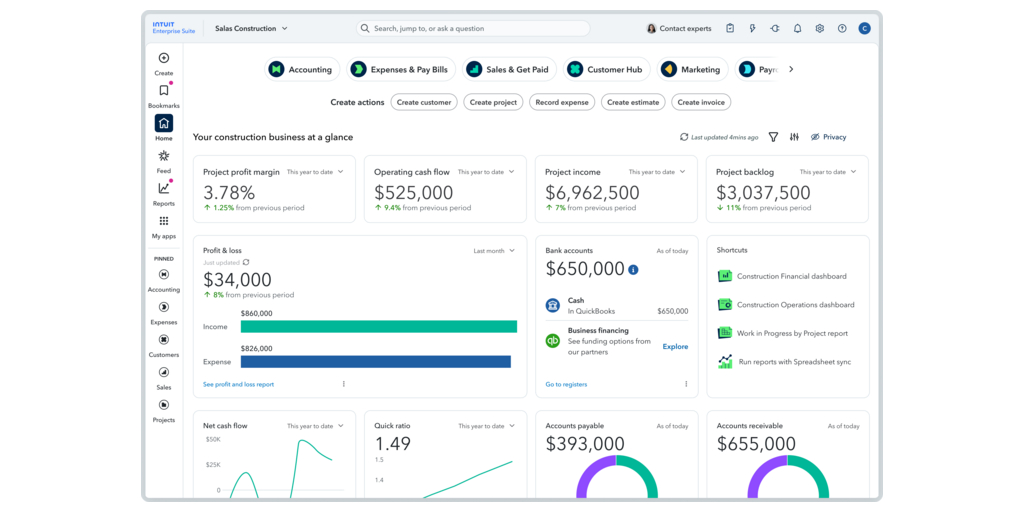Open Reports from the left sidebar
Screen dimensions: 1024x512
coord(164,189)
